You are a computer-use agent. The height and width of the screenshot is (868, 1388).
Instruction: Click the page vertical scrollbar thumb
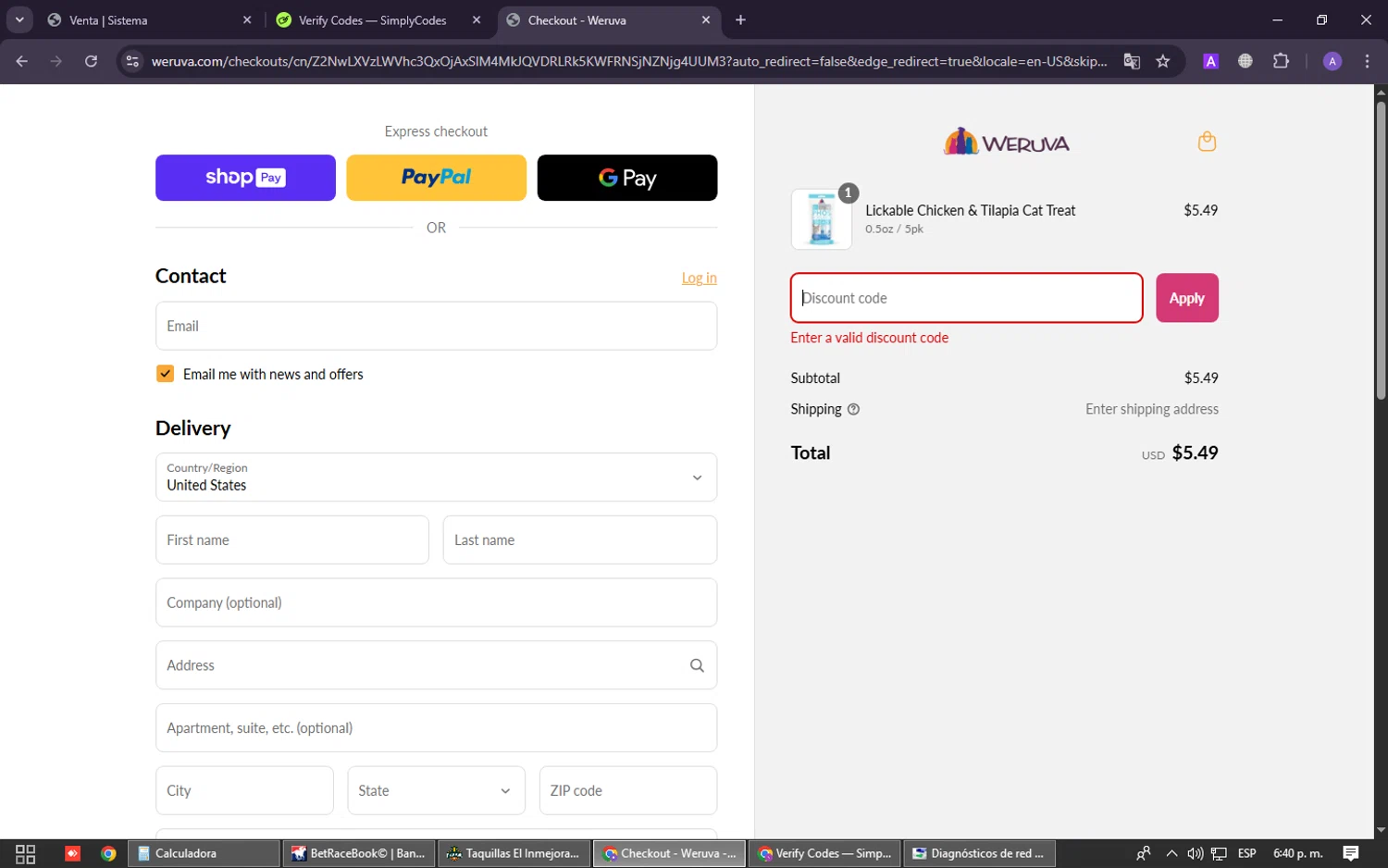click(x=1381, y=250)
